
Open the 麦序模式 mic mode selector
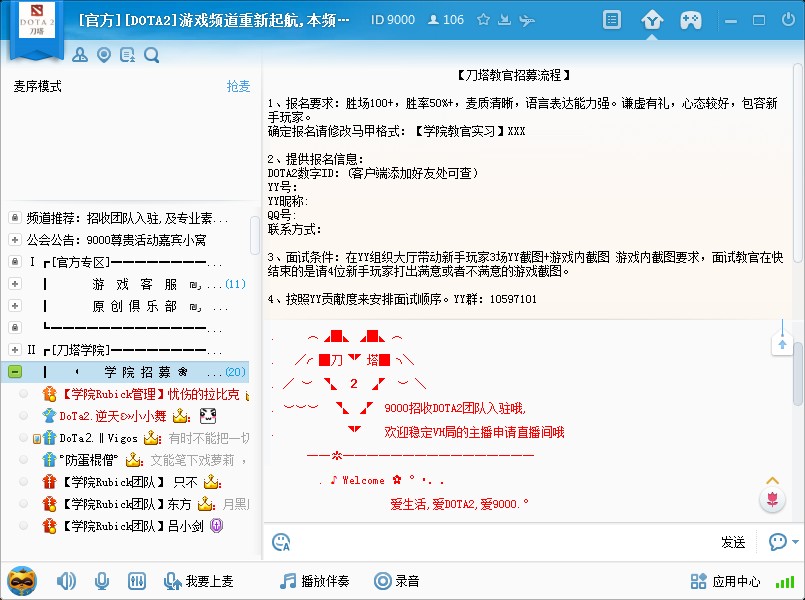[37, 86]
